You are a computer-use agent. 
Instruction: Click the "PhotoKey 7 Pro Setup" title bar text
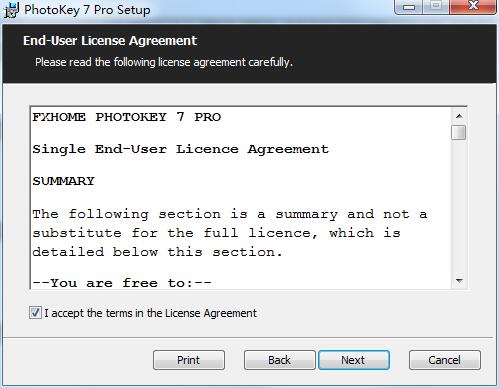(87, 10)
